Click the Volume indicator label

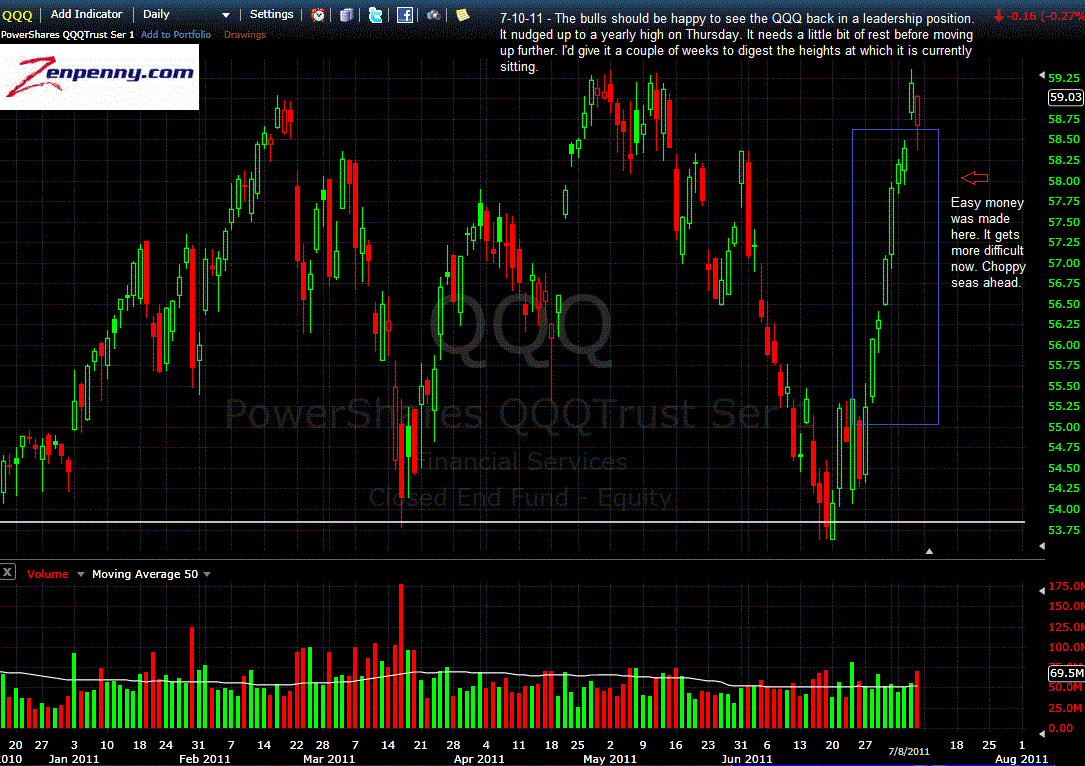tap(48, 574)
